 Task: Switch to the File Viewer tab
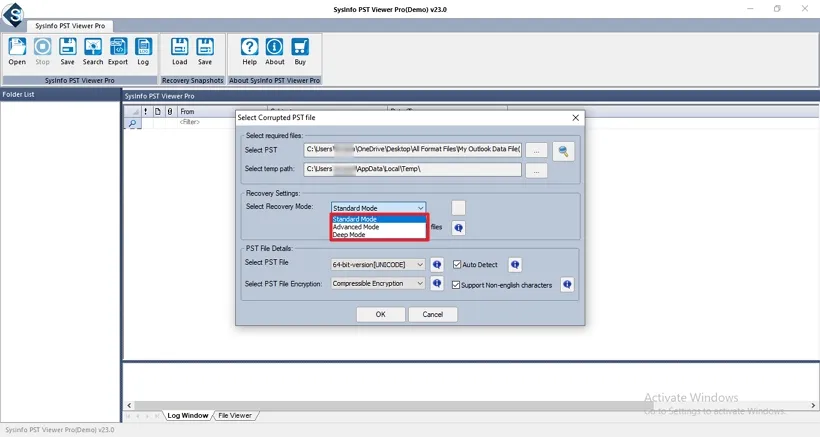[235, 415]
